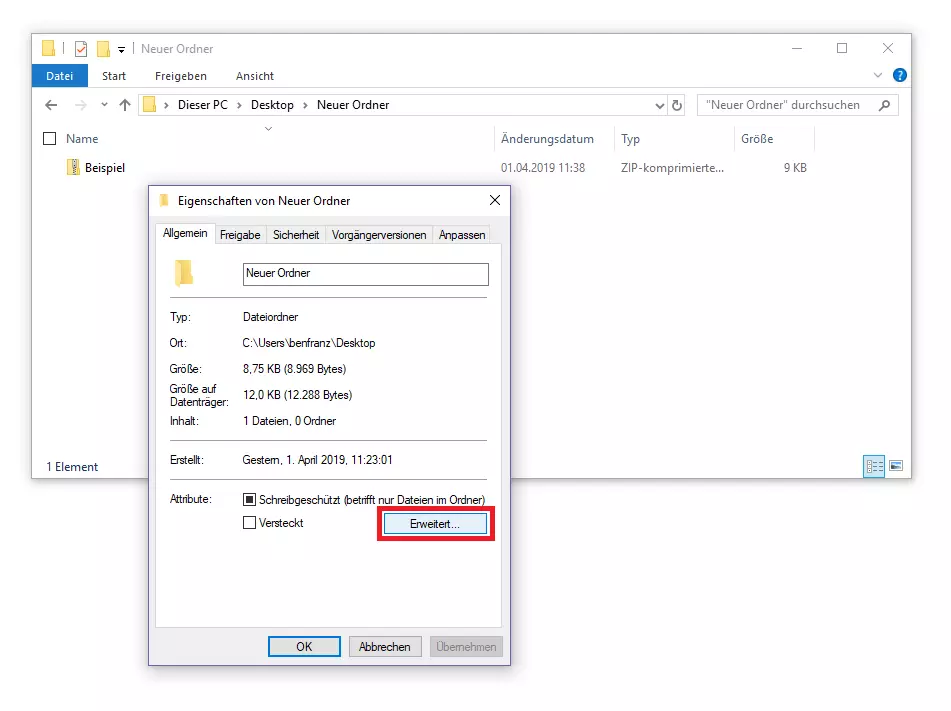Click the address bar folder icon

pyautogui.click(x=149, y=105)
